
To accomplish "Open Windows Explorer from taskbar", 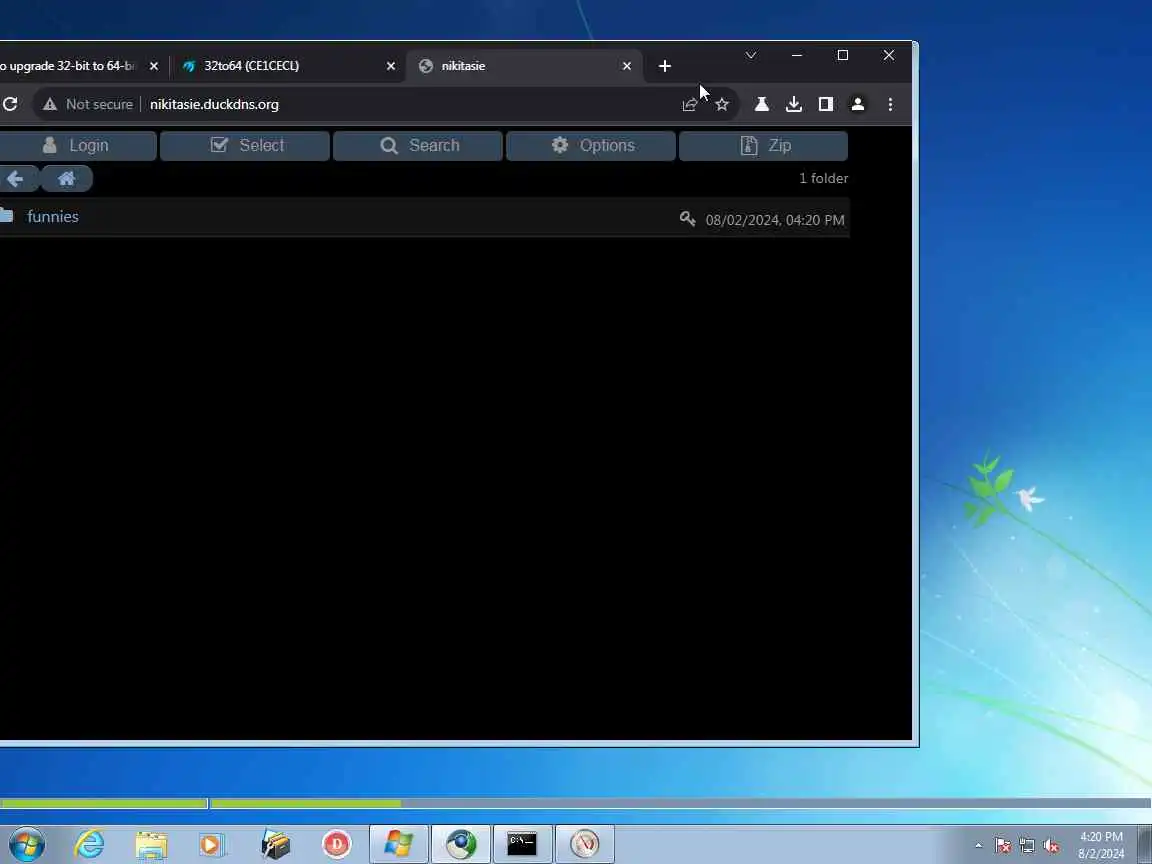I will point(151,844).
